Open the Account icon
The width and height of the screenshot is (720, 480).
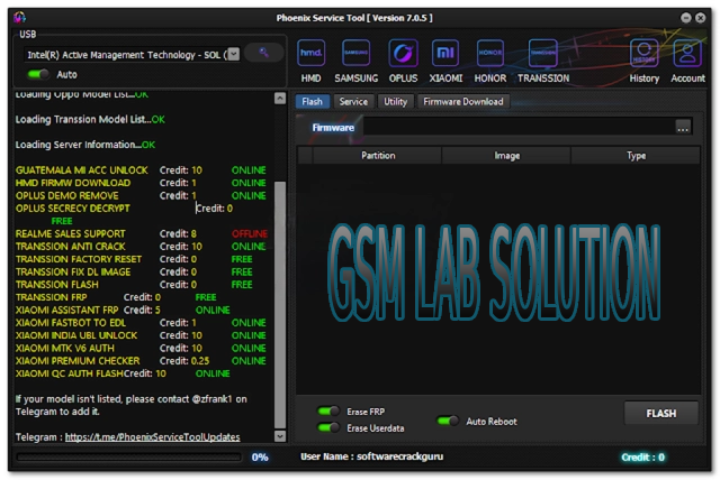click(x=687, y=54)
